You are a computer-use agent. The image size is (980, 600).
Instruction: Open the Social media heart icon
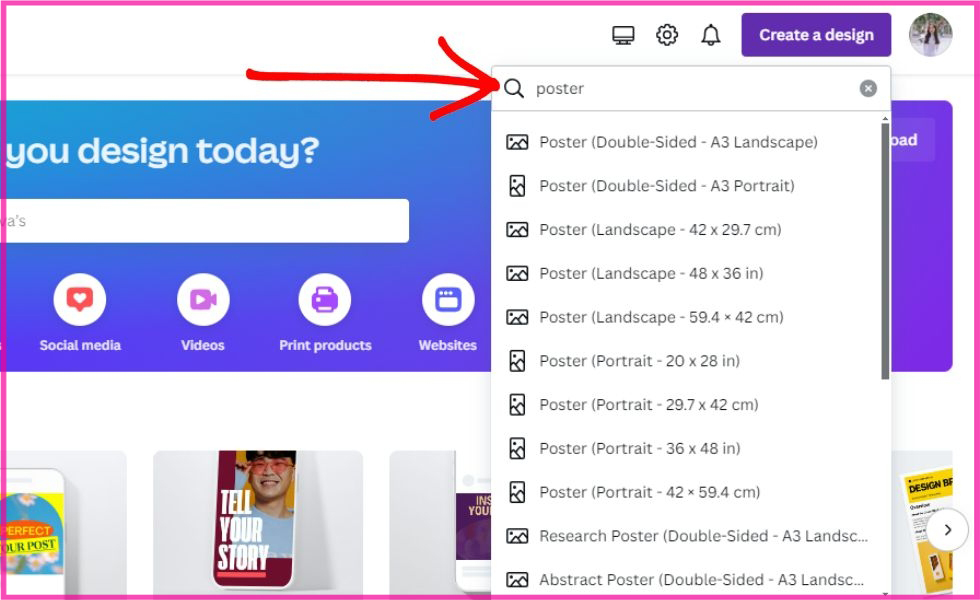(79, 299)
